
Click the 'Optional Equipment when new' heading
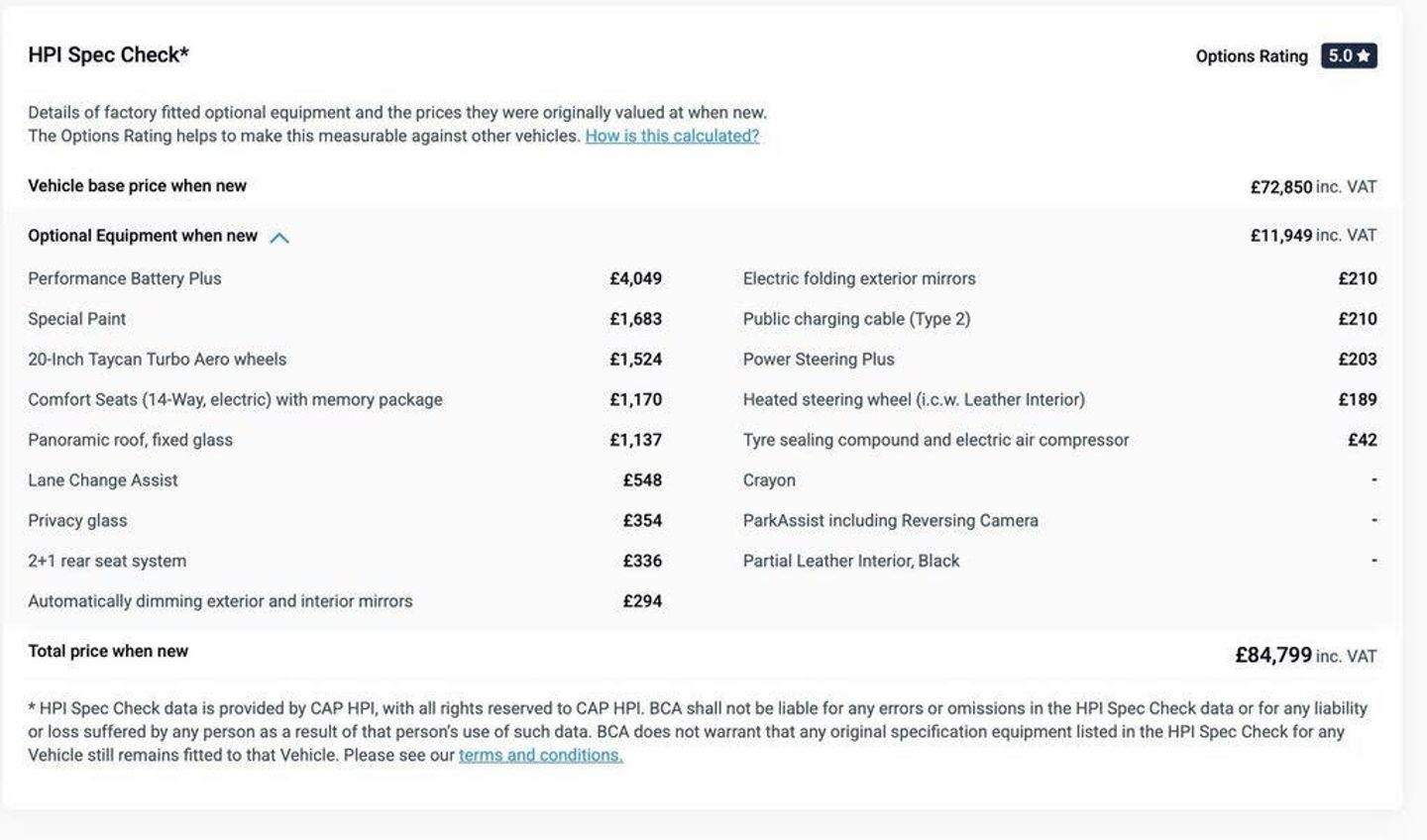tap(143, 236)
